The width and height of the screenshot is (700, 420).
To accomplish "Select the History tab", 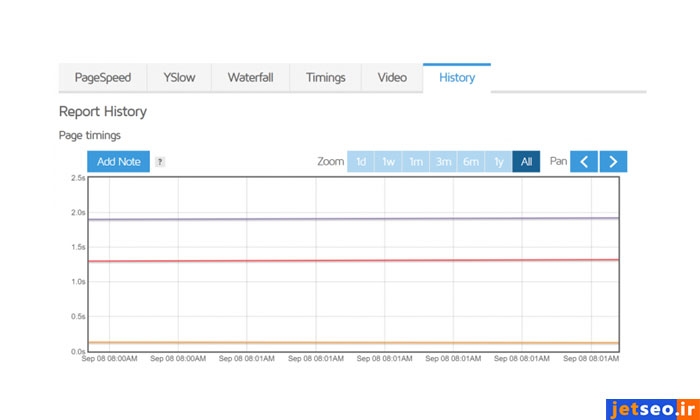I will (x=457, y=78).
